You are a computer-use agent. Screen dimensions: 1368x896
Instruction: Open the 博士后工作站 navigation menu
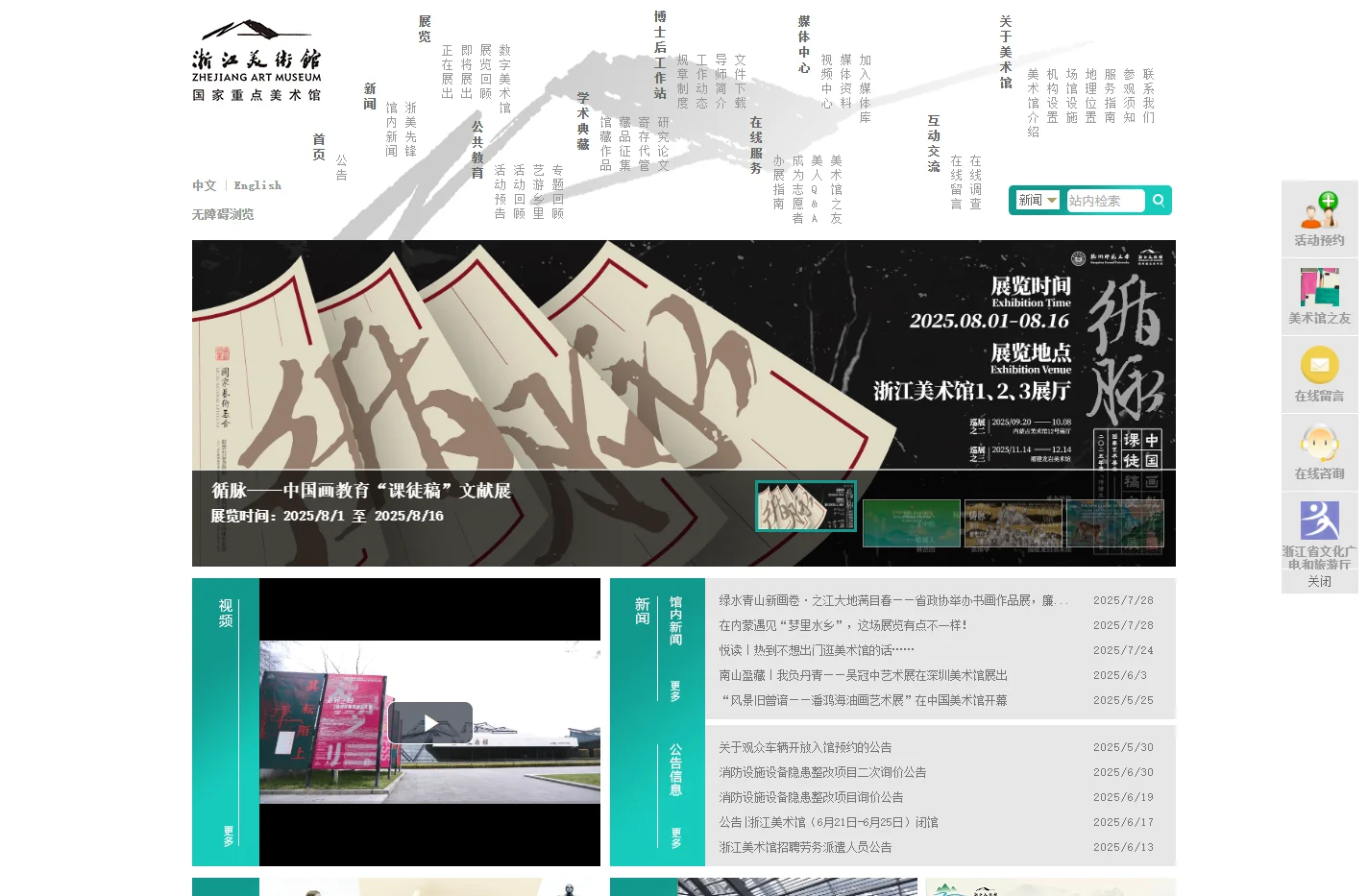point(660,55)
